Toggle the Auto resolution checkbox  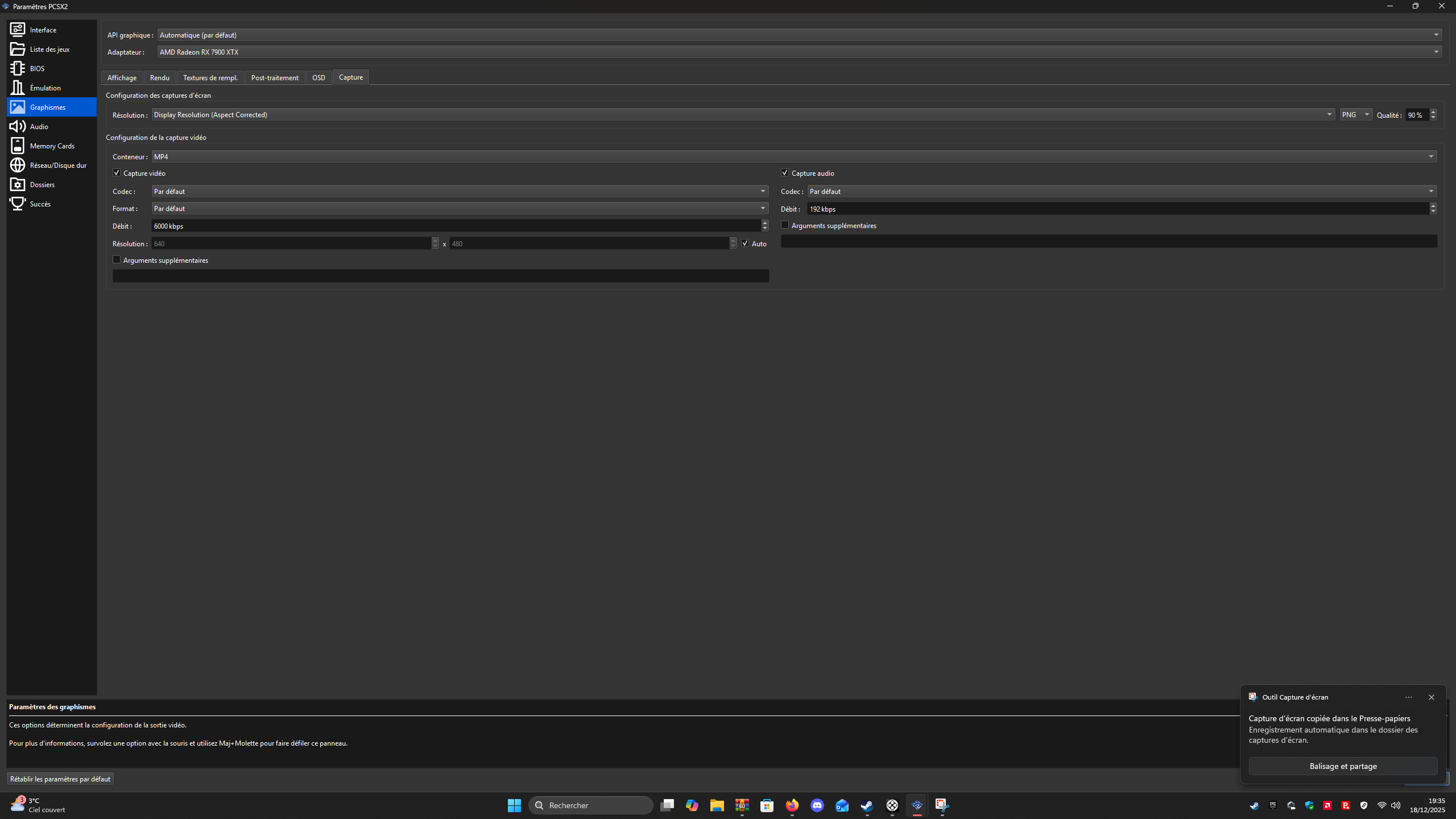[745, 243]
